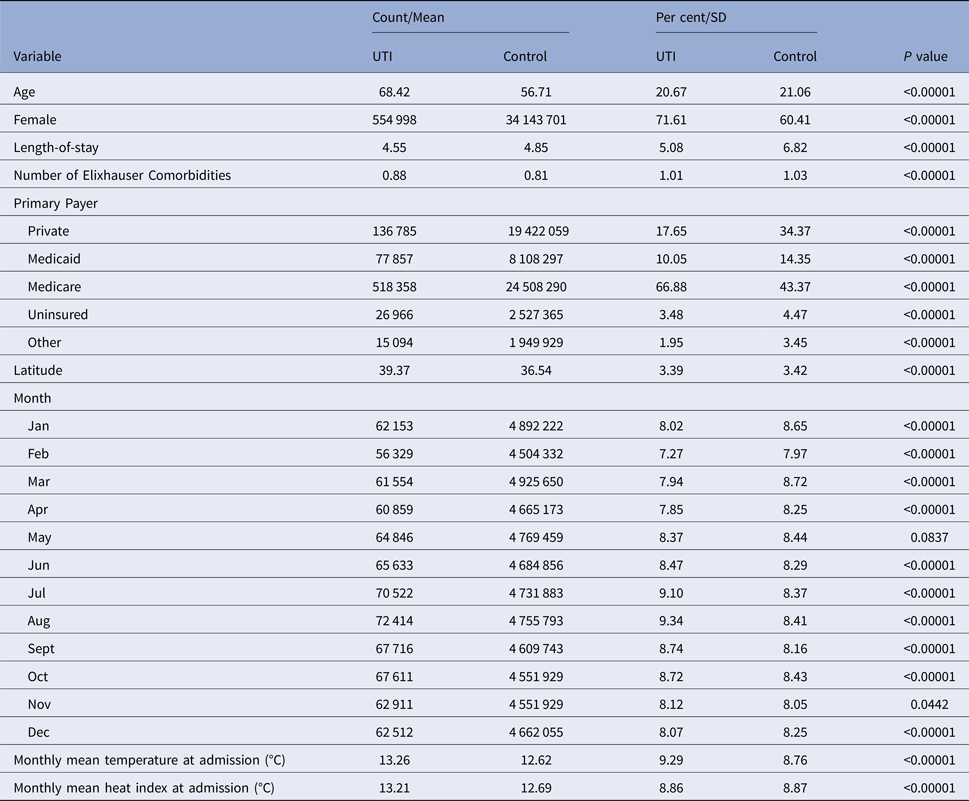Viewport: 969px width, 801px height.
Task: Select the Medicare UTI count 518 358
Action: coord(392,287)
